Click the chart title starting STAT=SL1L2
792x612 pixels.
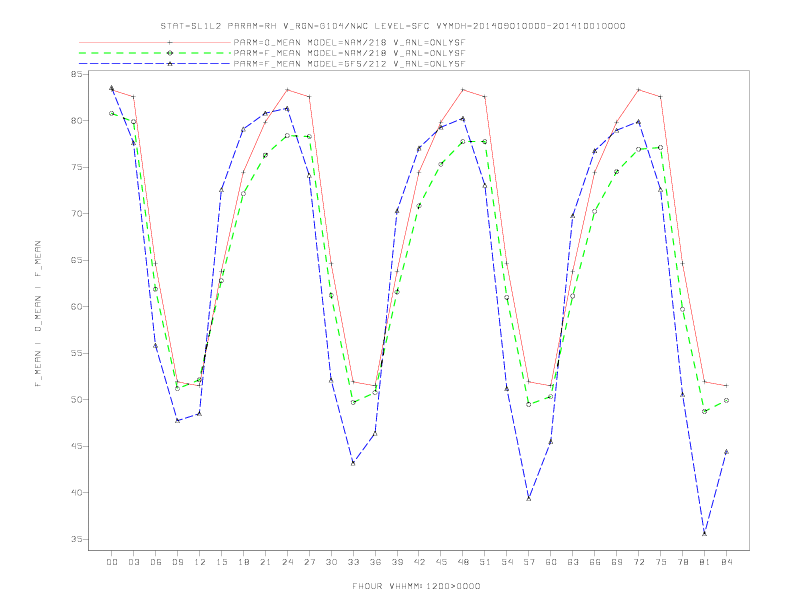392,26
